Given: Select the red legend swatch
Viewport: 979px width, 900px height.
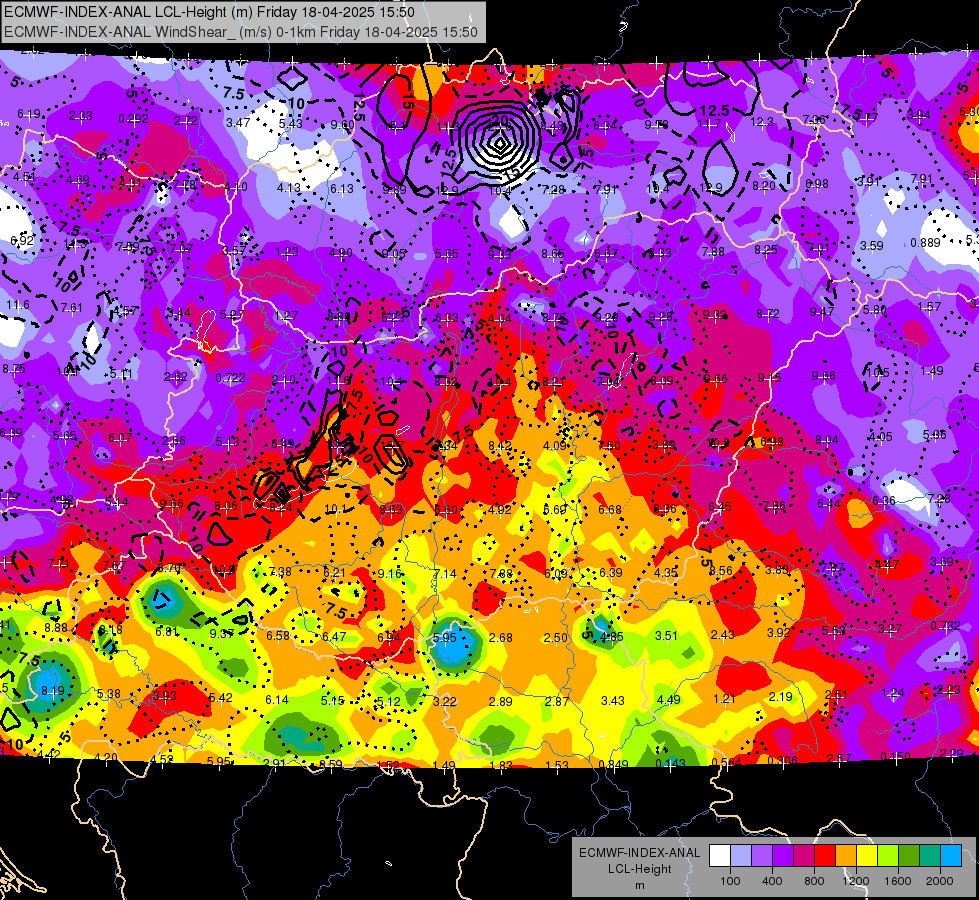Looking at the screenshot, I should (825, 856).
